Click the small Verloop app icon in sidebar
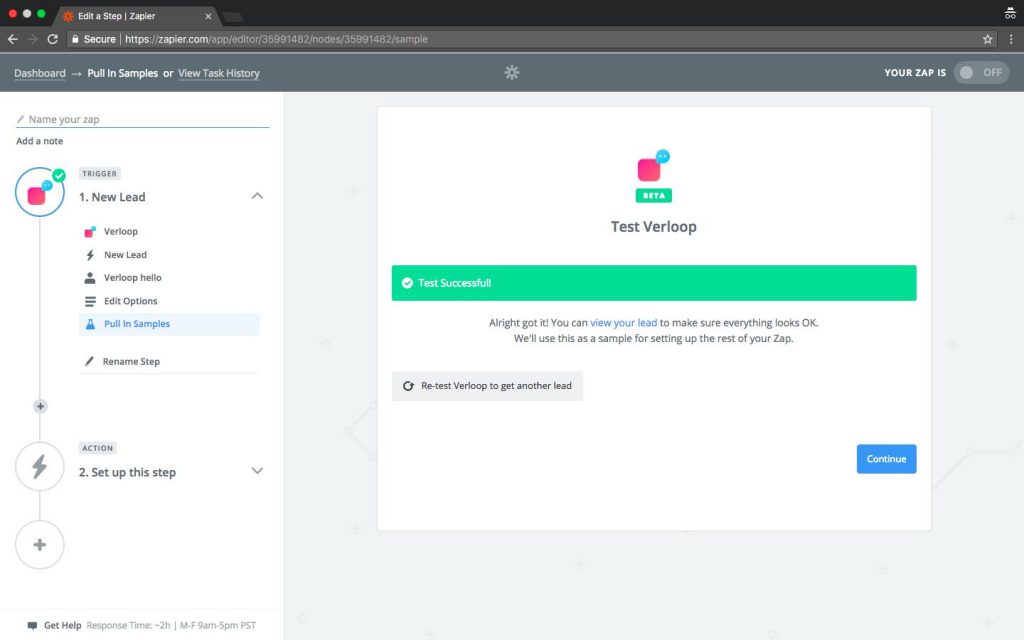 (90, 232)
